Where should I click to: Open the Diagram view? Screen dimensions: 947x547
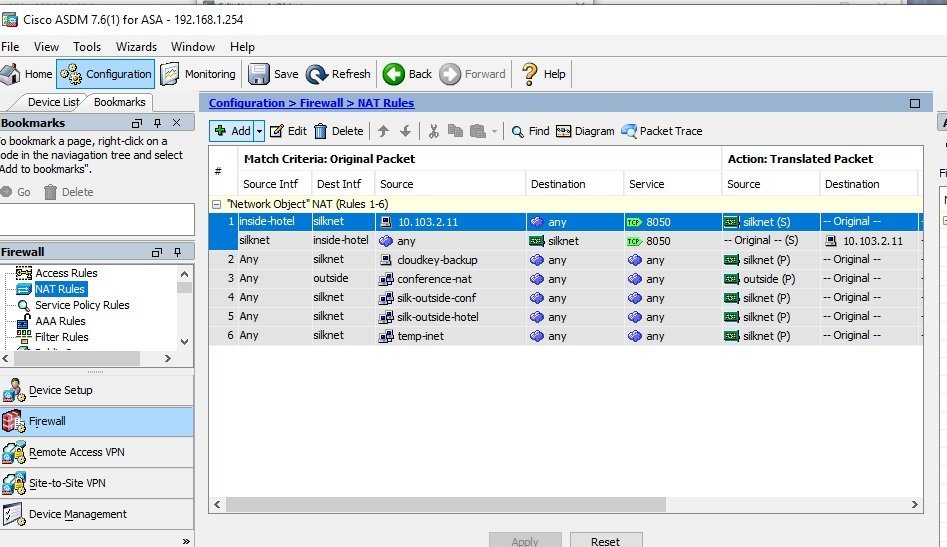click(563, 131)
